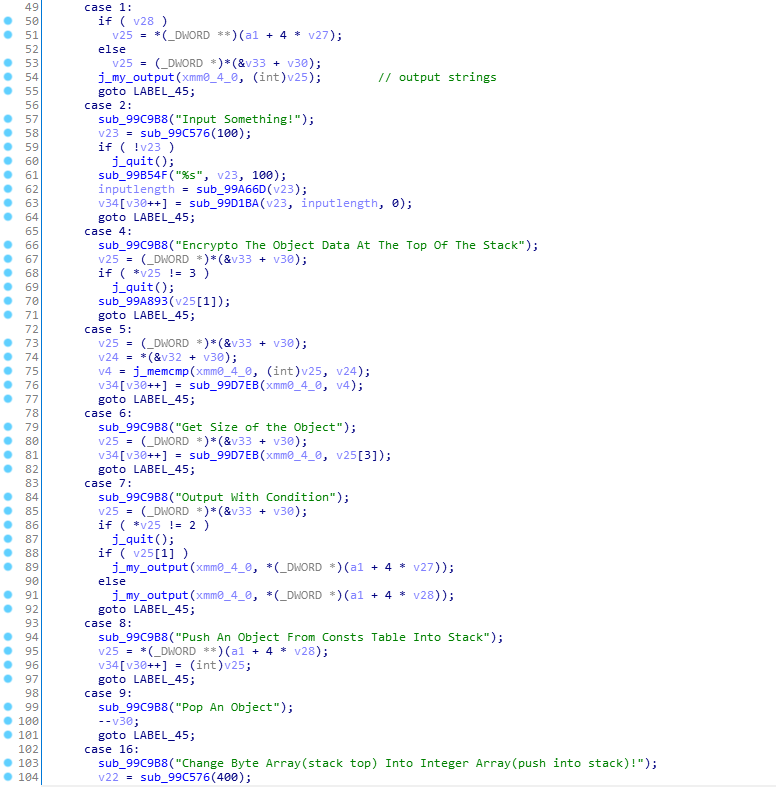The image size is (776, 787).
Task: Click the "case 2:" label
Action: click(108, 105)
